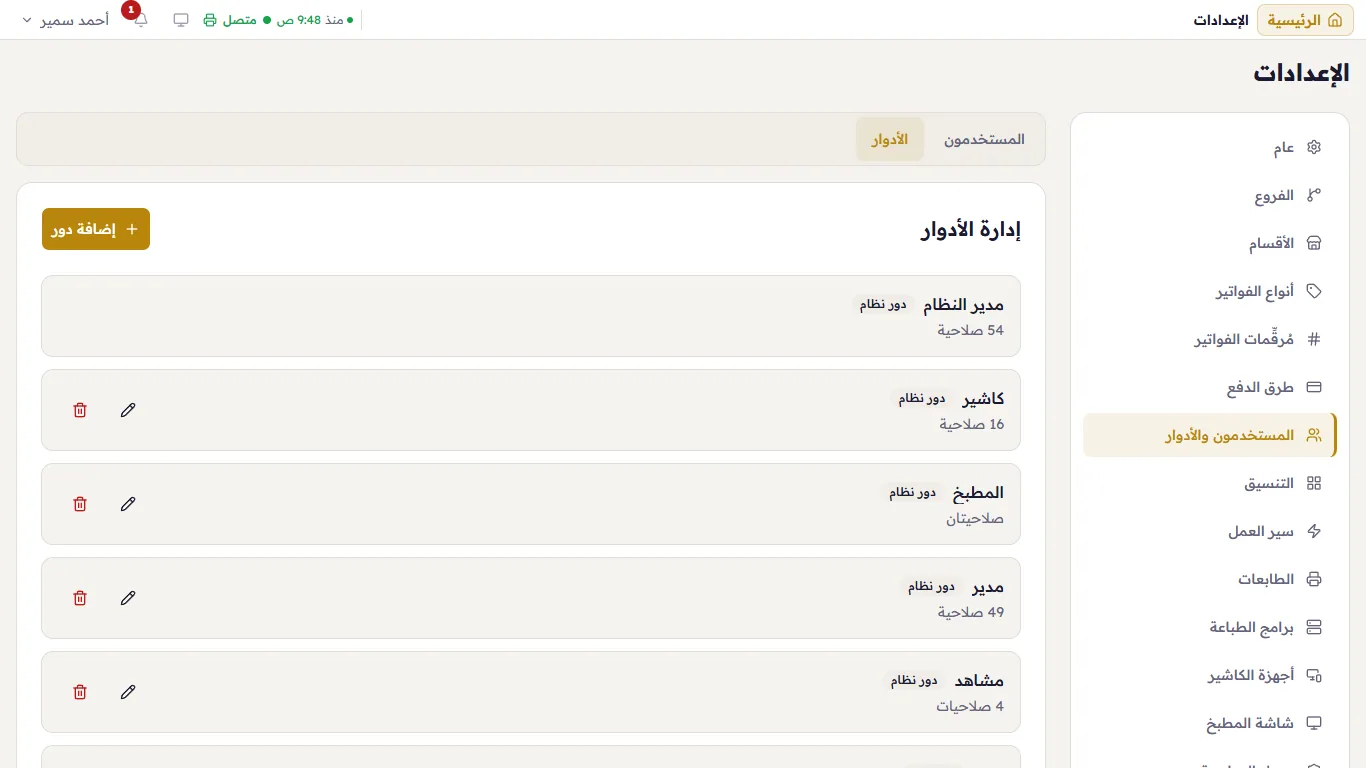
Task: Edit the مدير role with pencil icon
Action: point(128,598)
